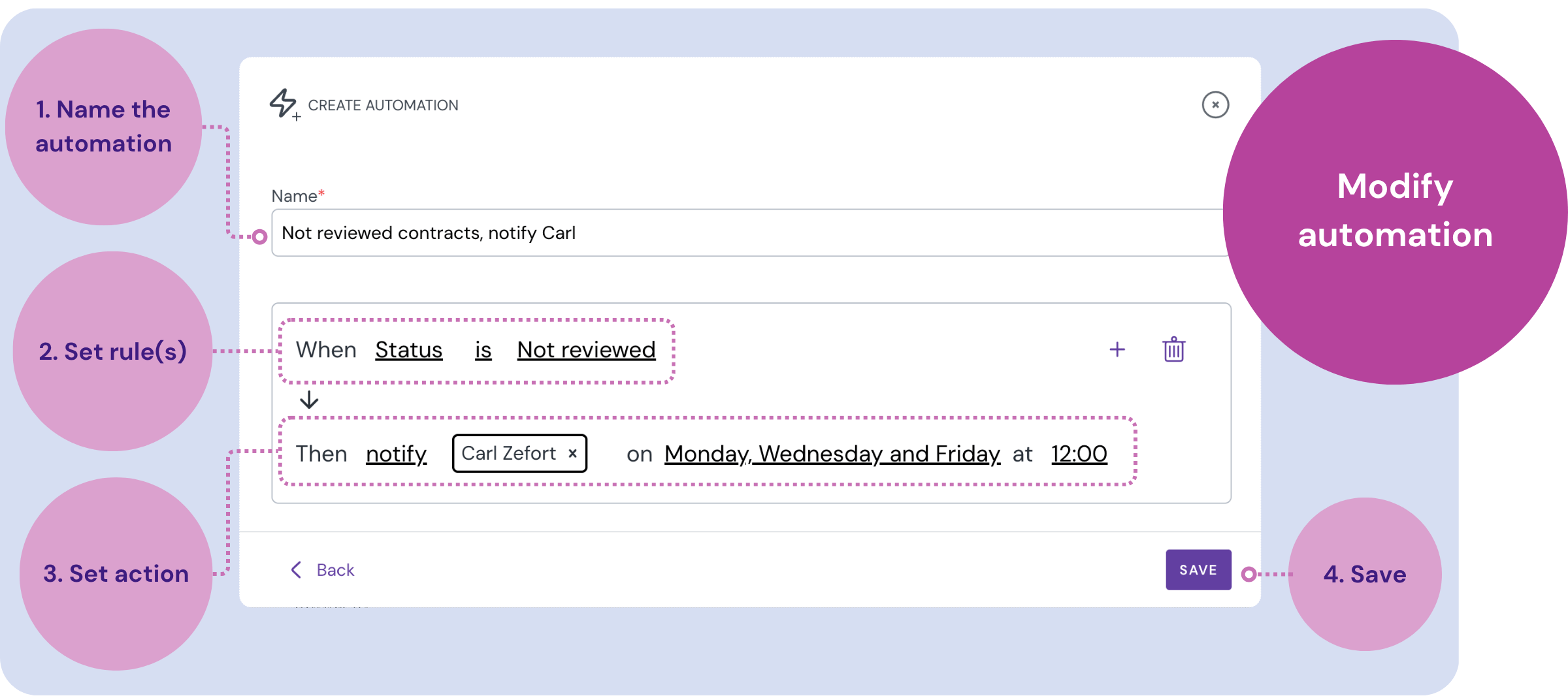Click the SAVE button
The width and height of the screenshot is (1568, 698).
[x=1198, y=569]
